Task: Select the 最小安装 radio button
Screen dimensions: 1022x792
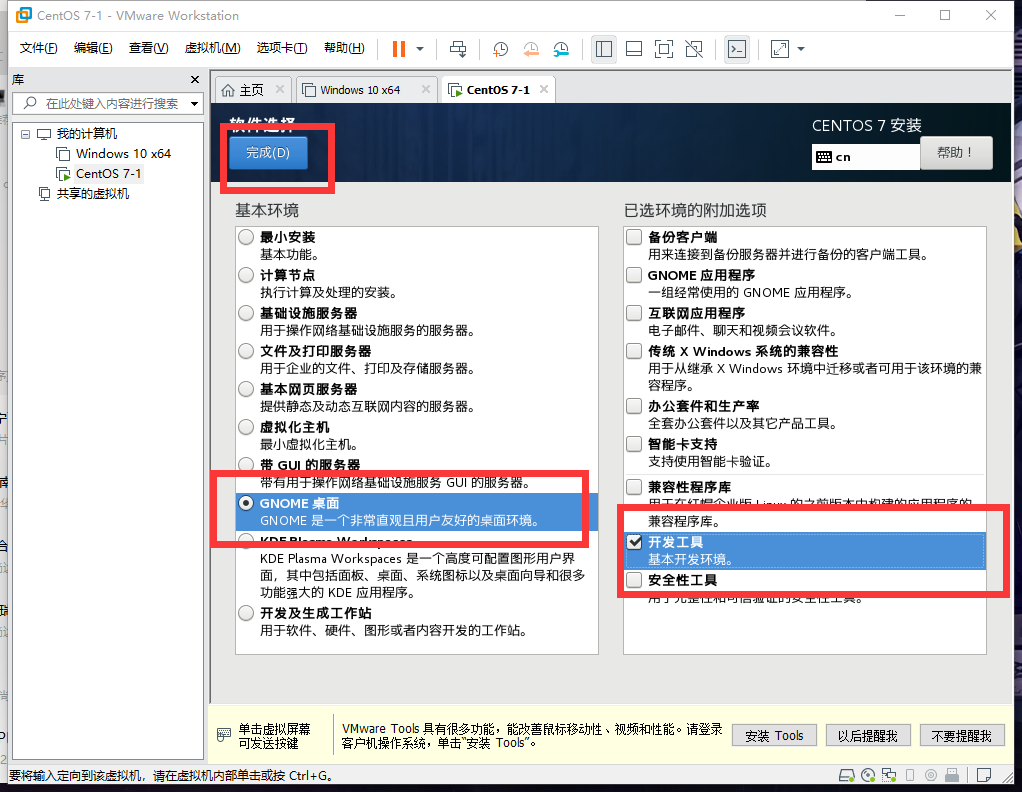Action: 246,237
